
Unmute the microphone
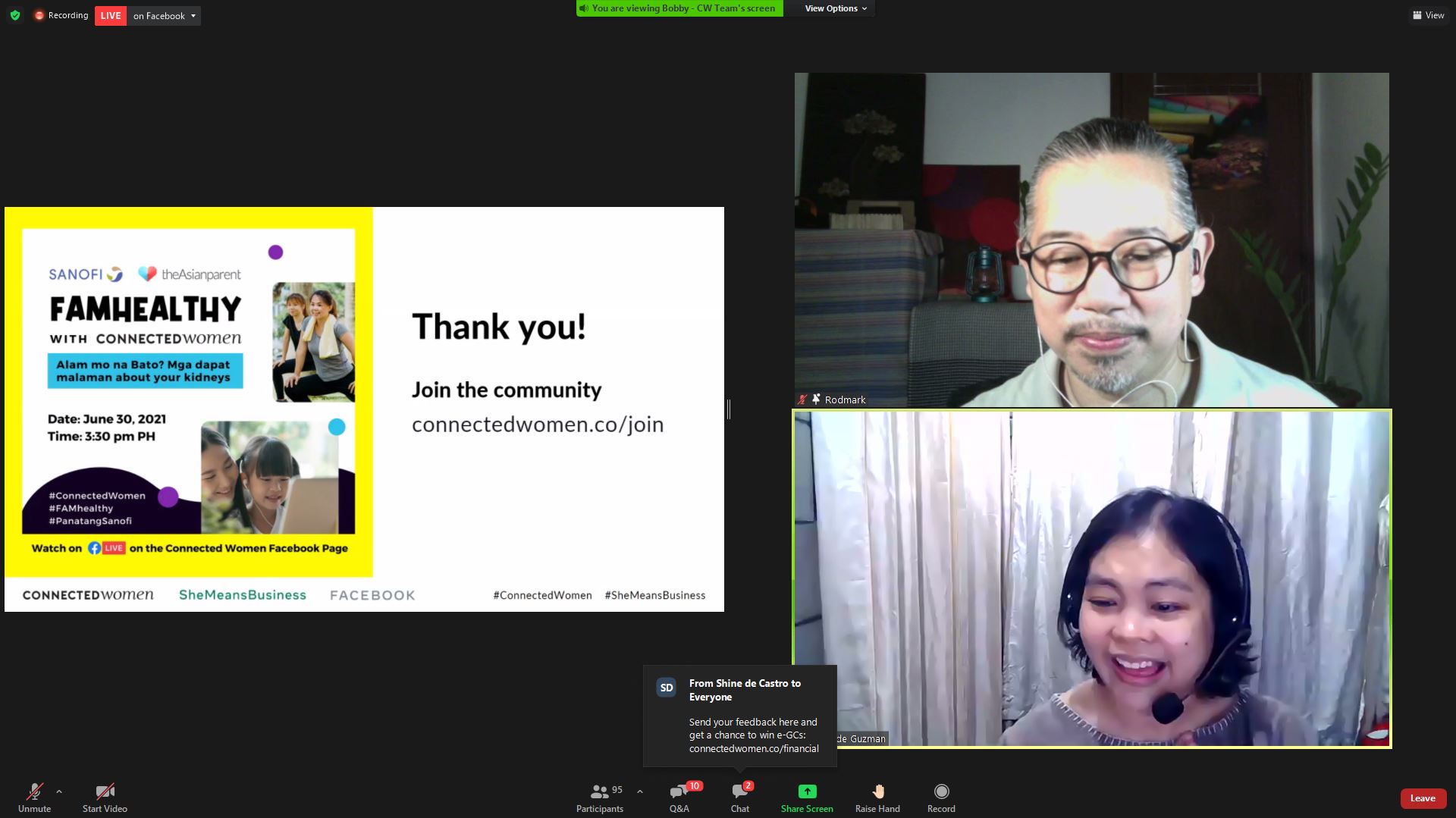click(35, 798)
